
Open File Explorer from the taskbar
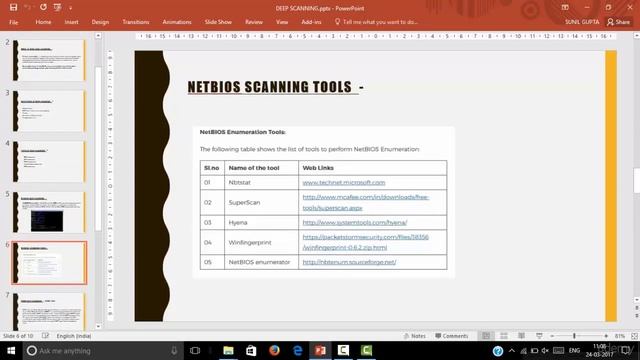point(228,351)
